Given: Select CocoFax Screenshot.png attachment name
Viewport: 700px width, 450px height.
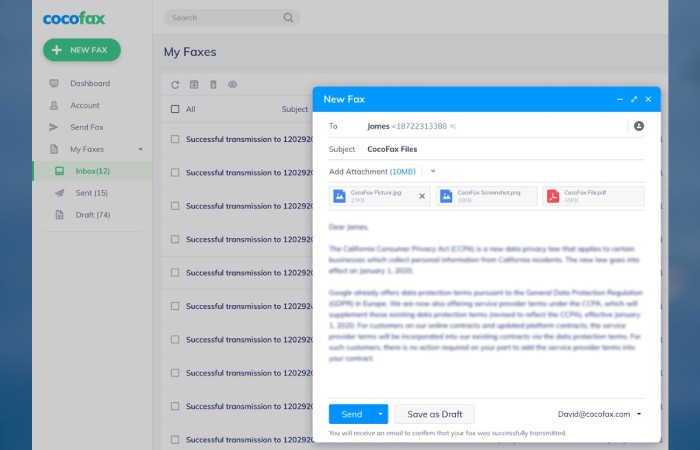Looking at the screenshot, I should point(489,192).
